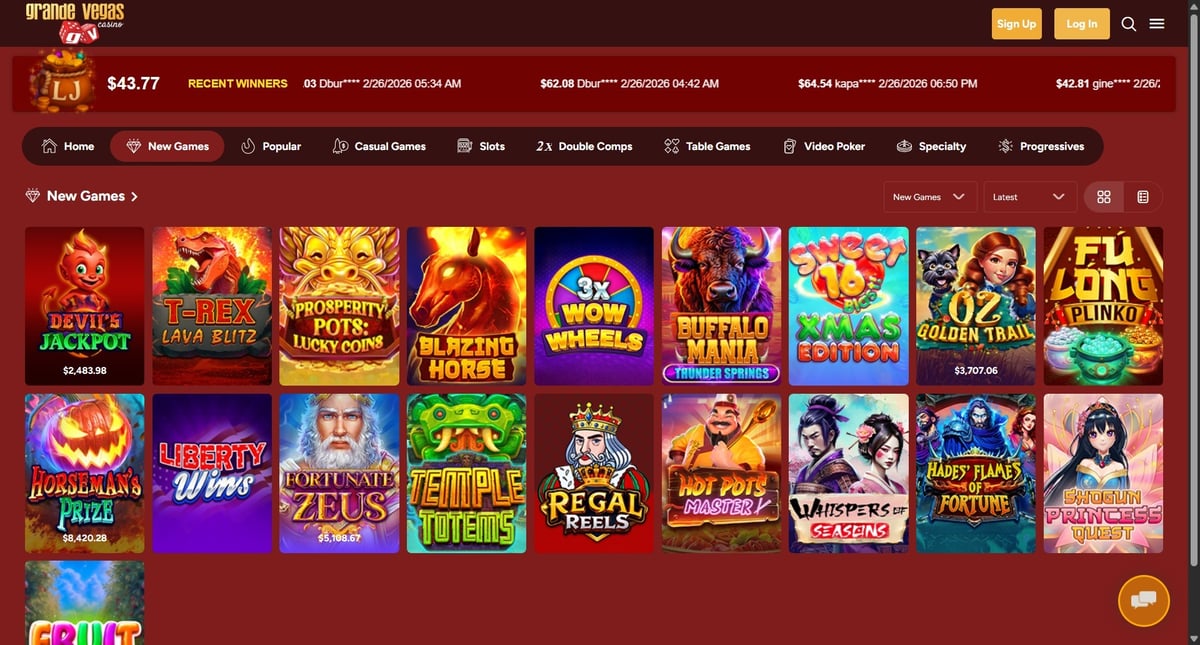The height and width of the screenshot is (645, 1200).
Task: Click the LJ jackpot pot icon
Action: (61, 82)
